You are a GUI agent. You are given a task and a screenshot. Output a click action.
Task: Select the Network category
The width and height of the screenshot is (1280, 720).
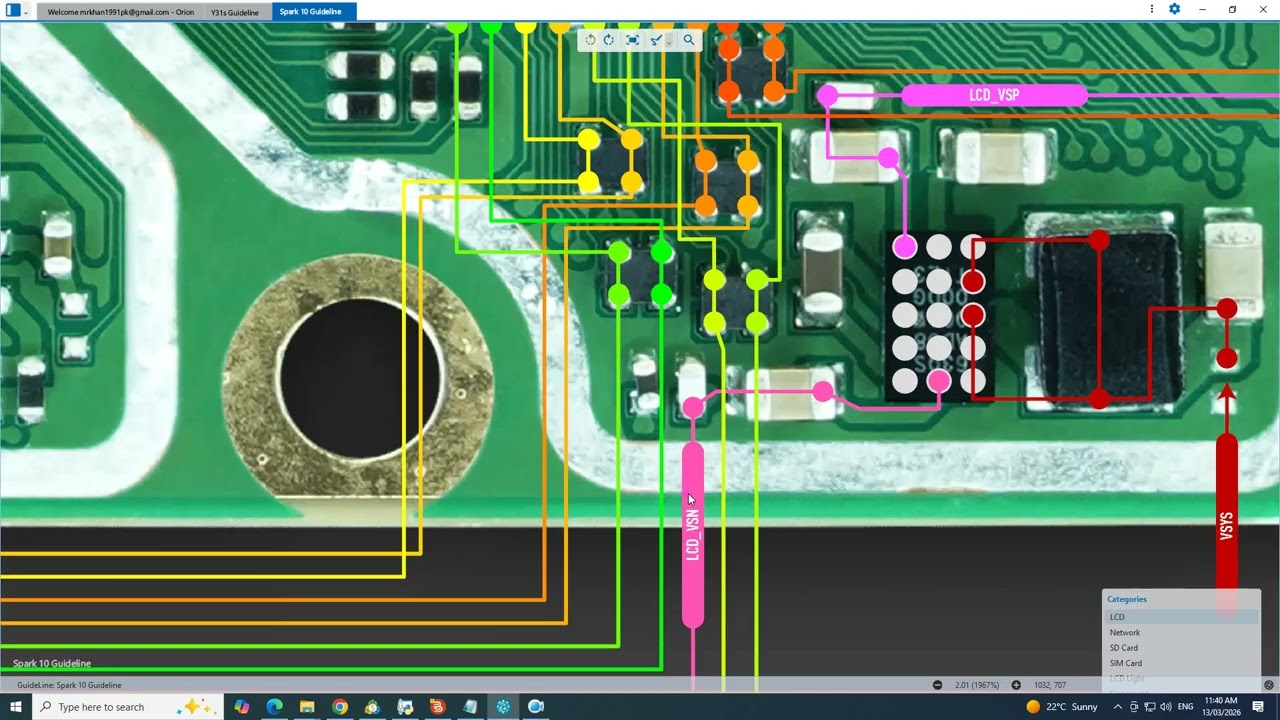coord(1124,632)
